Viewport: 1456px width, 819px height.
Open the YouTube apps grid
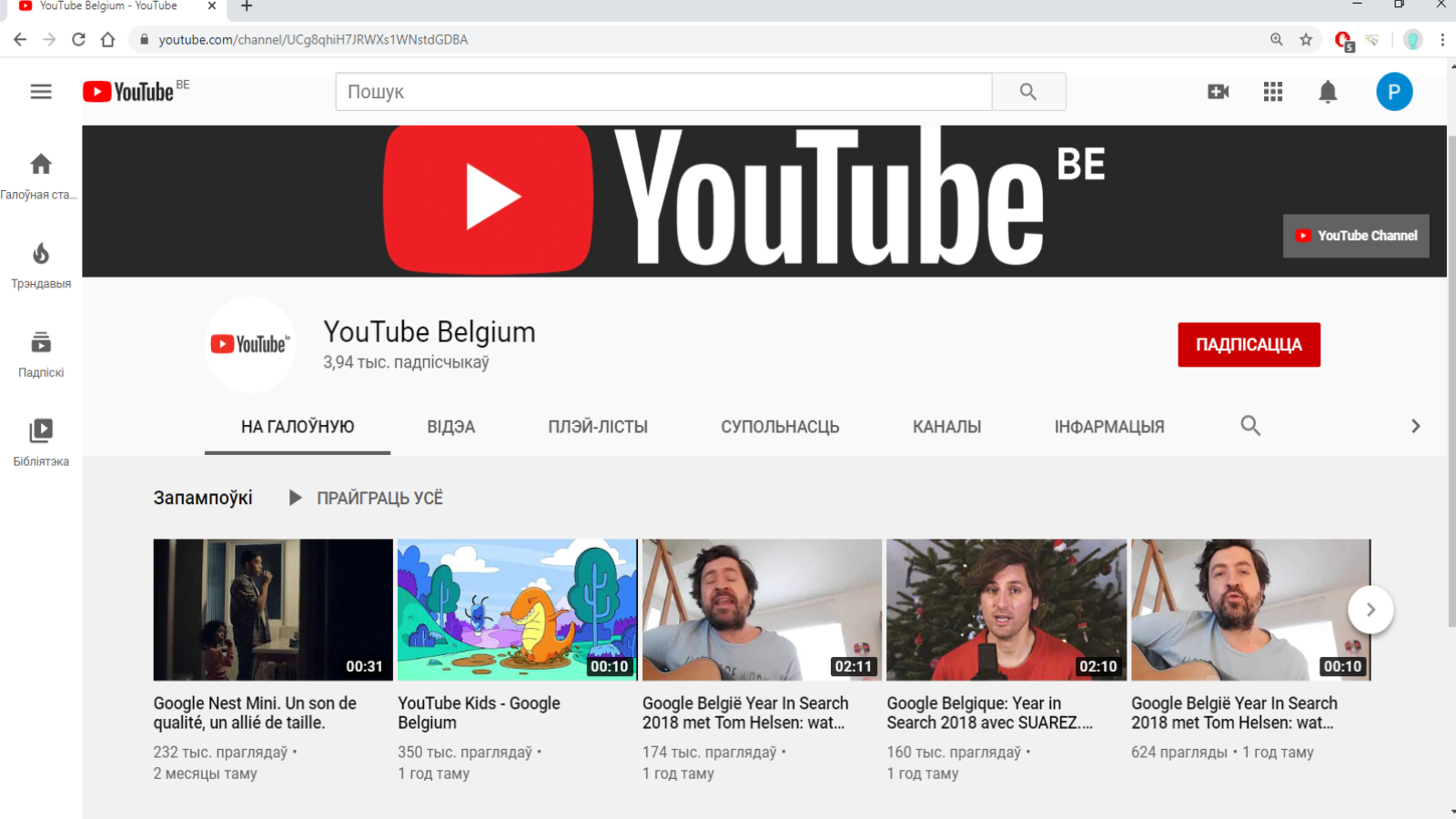1273,92
